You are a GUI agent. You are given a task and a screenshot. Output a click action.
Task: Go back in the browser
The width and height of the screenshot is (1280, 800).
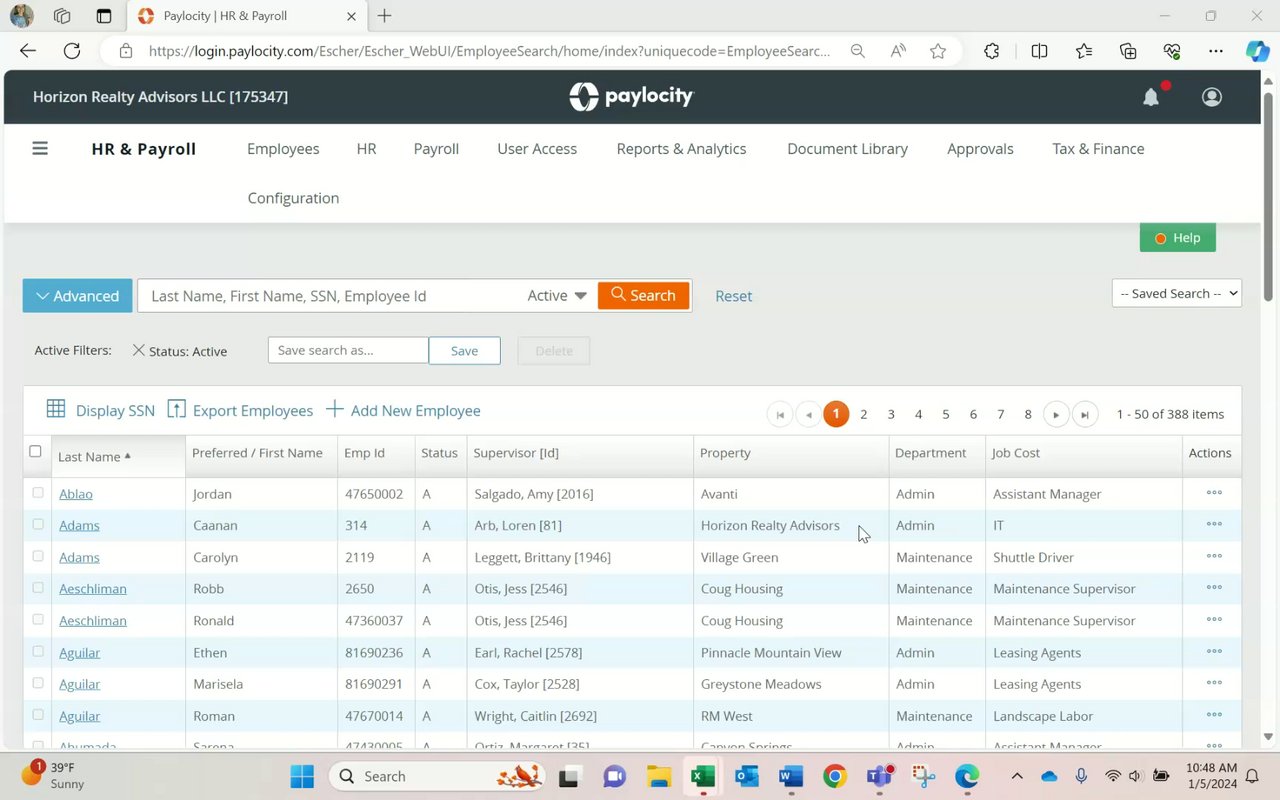point(28,51)
